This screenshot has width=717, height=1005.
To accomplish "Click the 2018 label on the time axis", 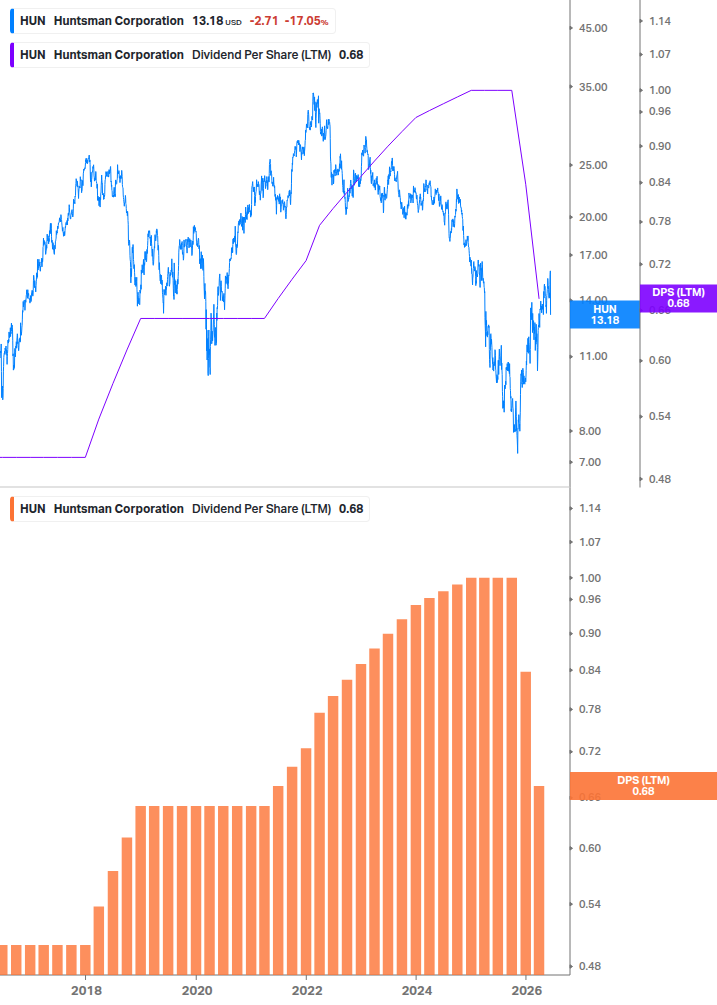I will [87, 991].
